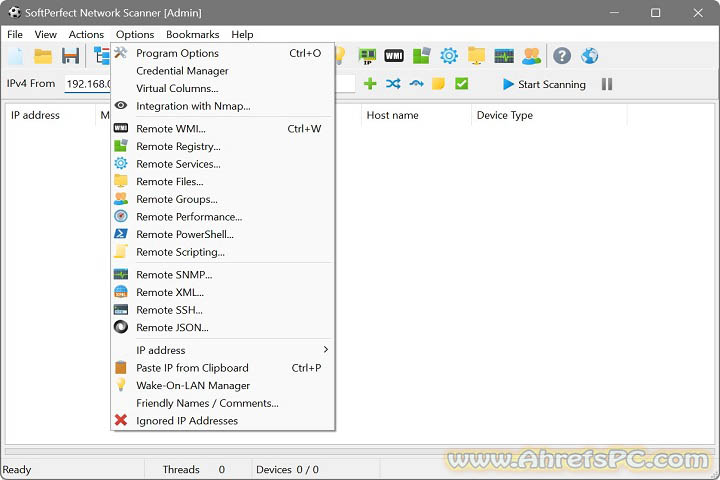The image size is (720, 480).
Task: Click the pause scanning button
Action: click(607, 84)
